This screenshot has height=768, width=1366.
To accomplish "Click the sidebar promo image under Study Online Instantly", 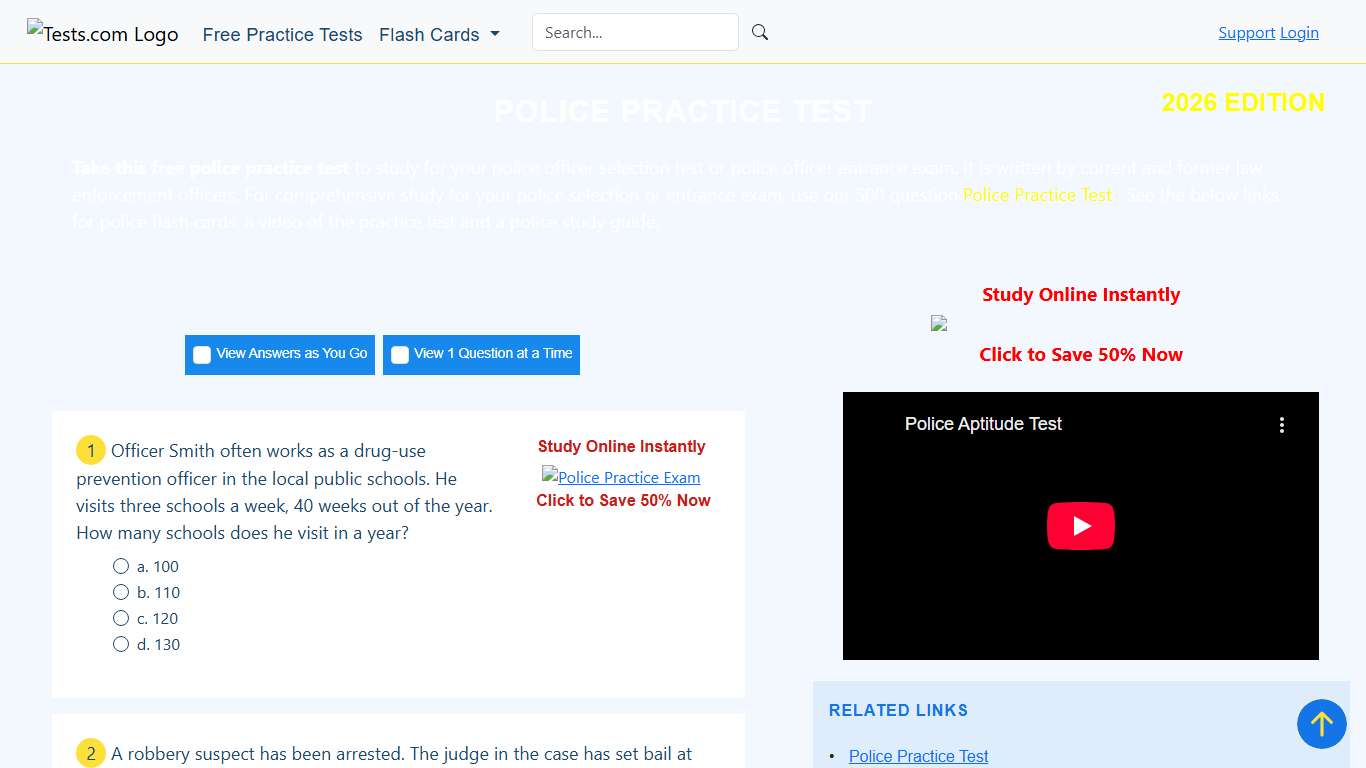I will [939, 323].
